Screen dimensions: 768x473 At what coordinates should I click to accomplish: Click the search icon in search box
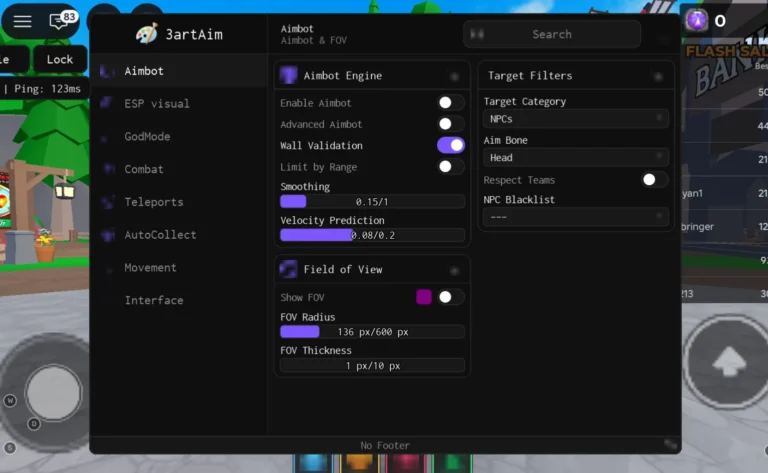[477, 34]
